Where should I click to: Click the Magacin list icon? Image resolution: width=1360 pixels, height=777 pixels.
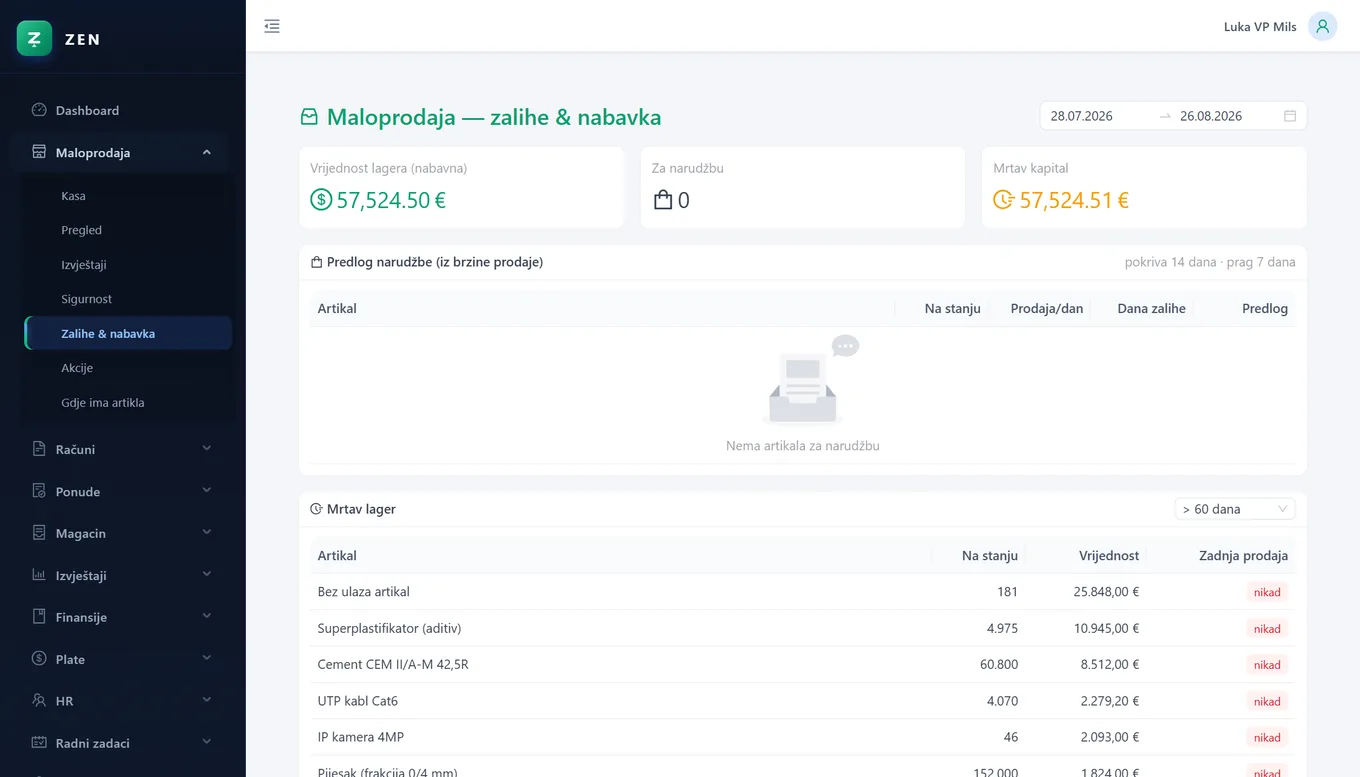(x=39, y=533)
